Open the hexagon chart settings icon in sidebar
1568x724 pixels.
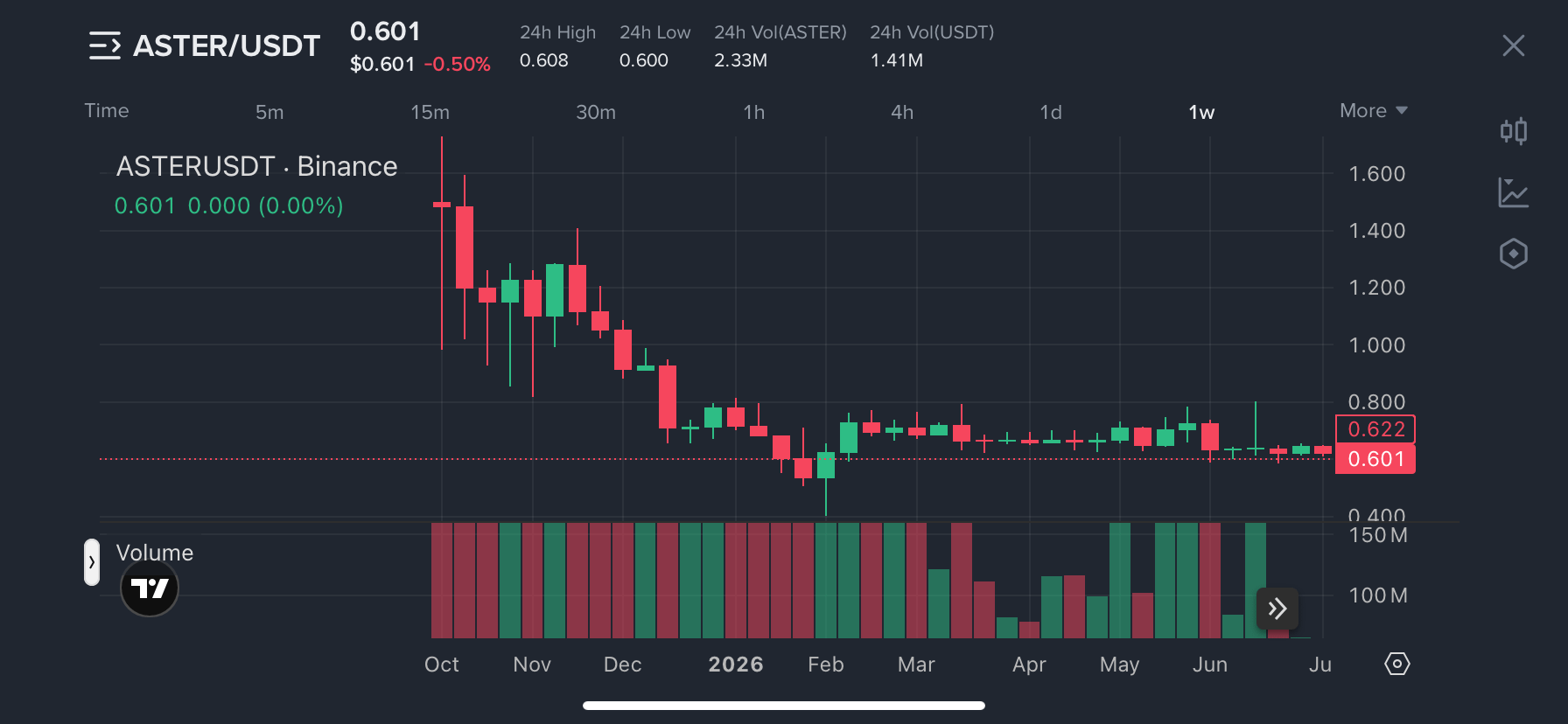[x=1513, y=254]
